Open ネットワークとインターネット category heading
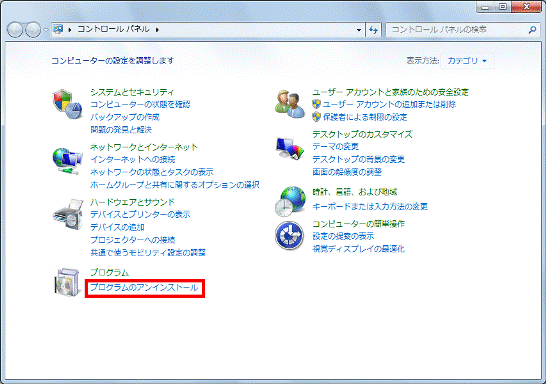546x384 pixels. [x=144, y=147]
